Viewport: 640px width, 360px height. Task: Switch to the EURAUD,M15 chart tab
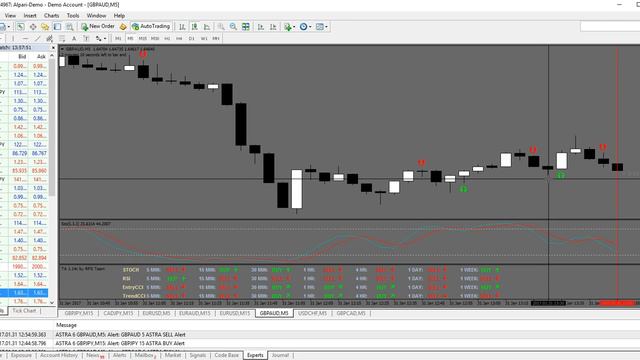click(x=195, y=313)
